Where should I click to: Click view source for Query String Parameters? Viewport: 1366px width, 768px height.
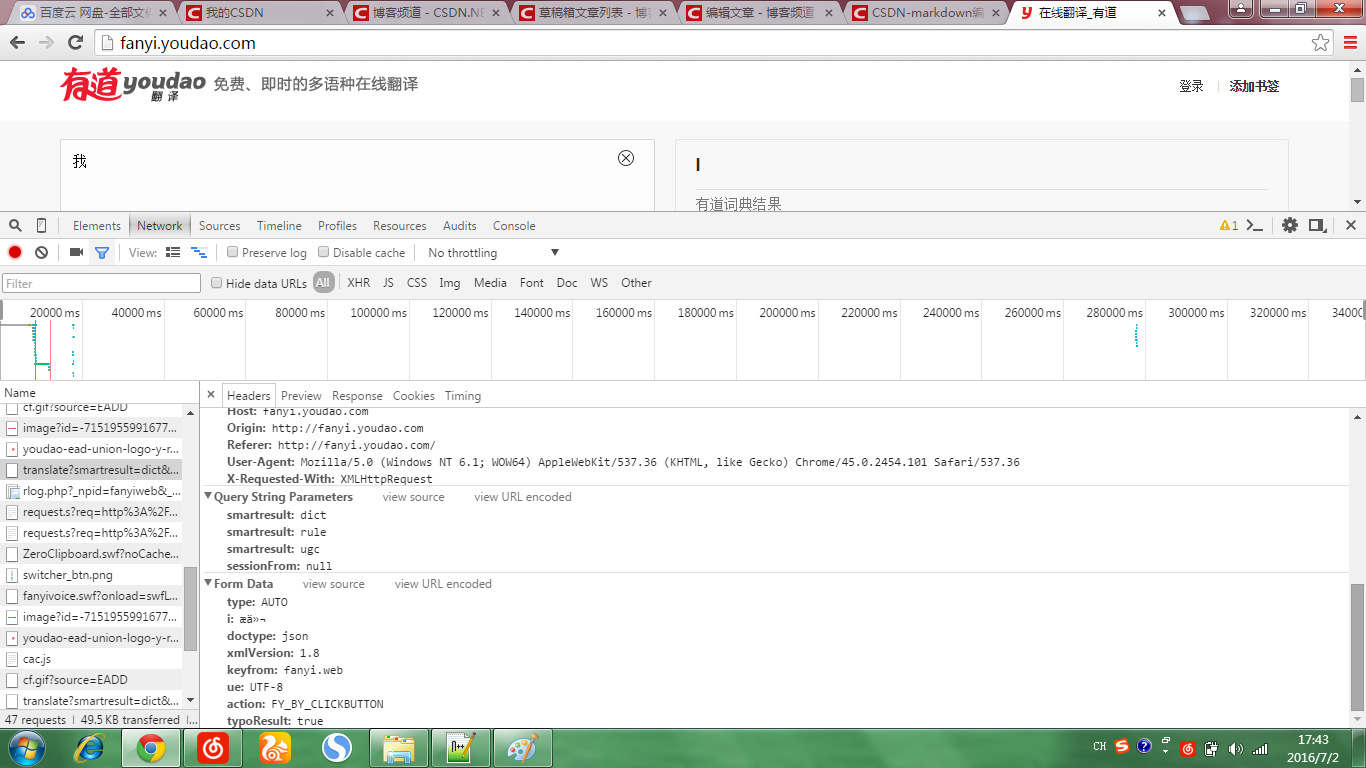413,497
